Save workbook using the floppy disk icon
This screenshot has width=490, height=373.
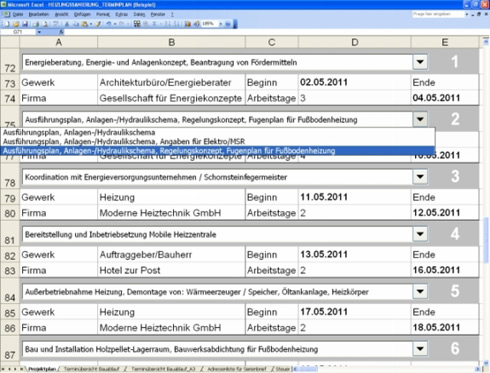tap(25, 24)
